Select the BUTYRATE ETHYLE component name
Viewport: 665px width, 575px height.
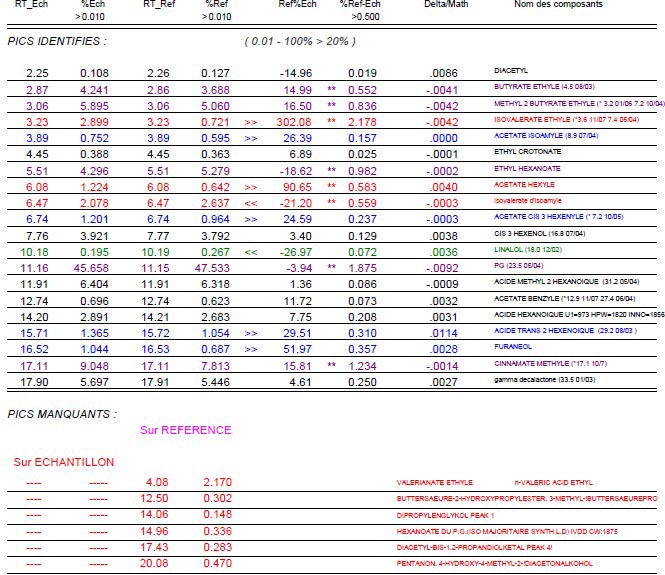[544, 87]
